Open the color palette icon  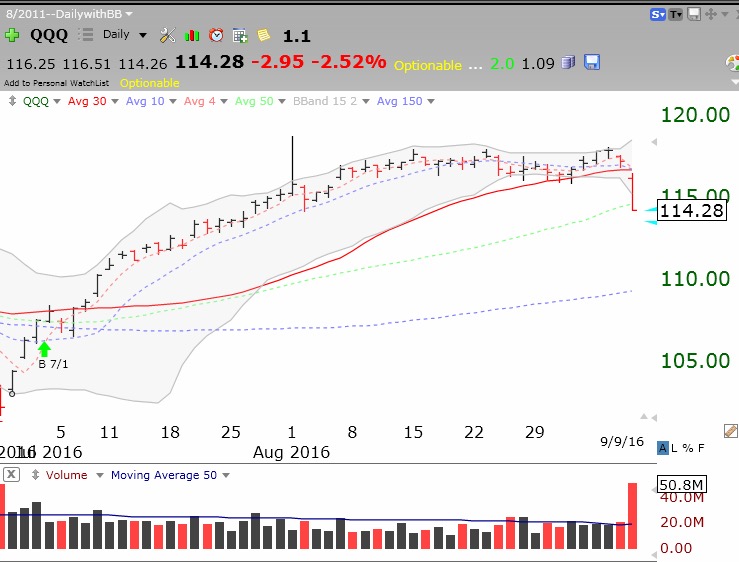point(732,63)
